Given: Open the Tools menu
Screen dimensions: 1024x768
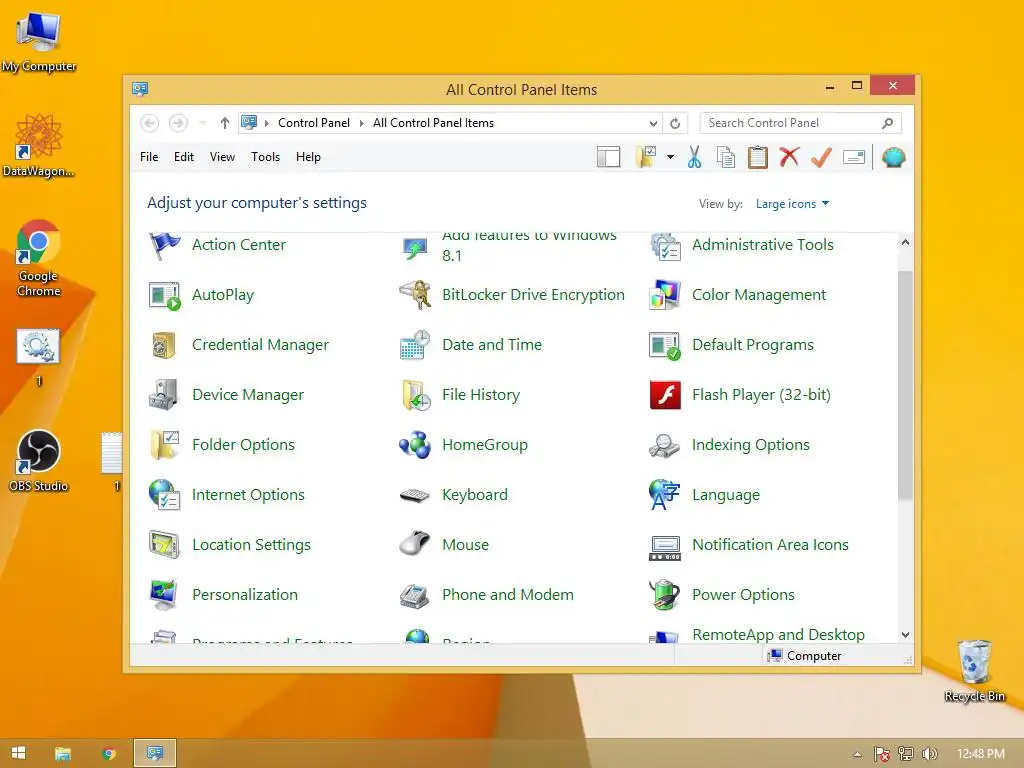Looking at the screenshot, I should tap(265, 157).
